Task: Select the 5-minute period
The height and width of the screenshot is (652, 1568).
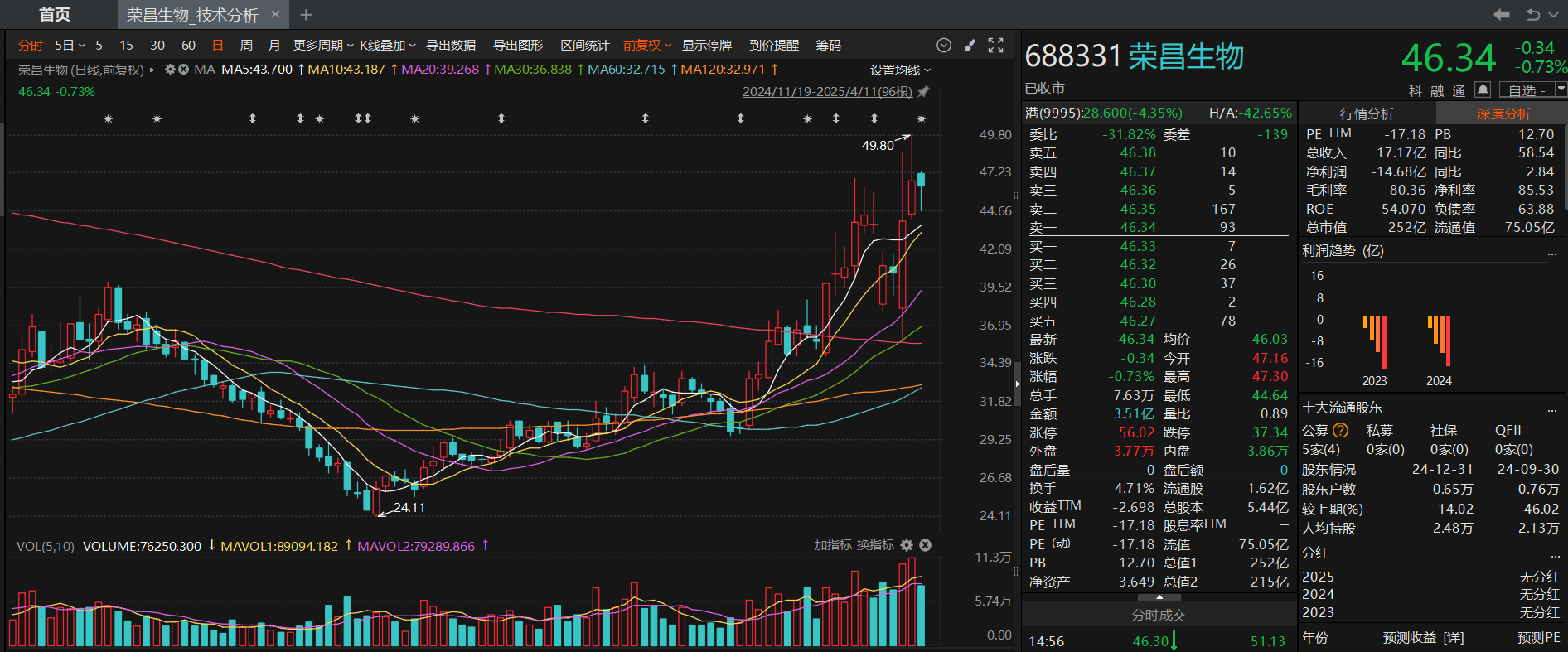Action: click(x=99, y=45)
